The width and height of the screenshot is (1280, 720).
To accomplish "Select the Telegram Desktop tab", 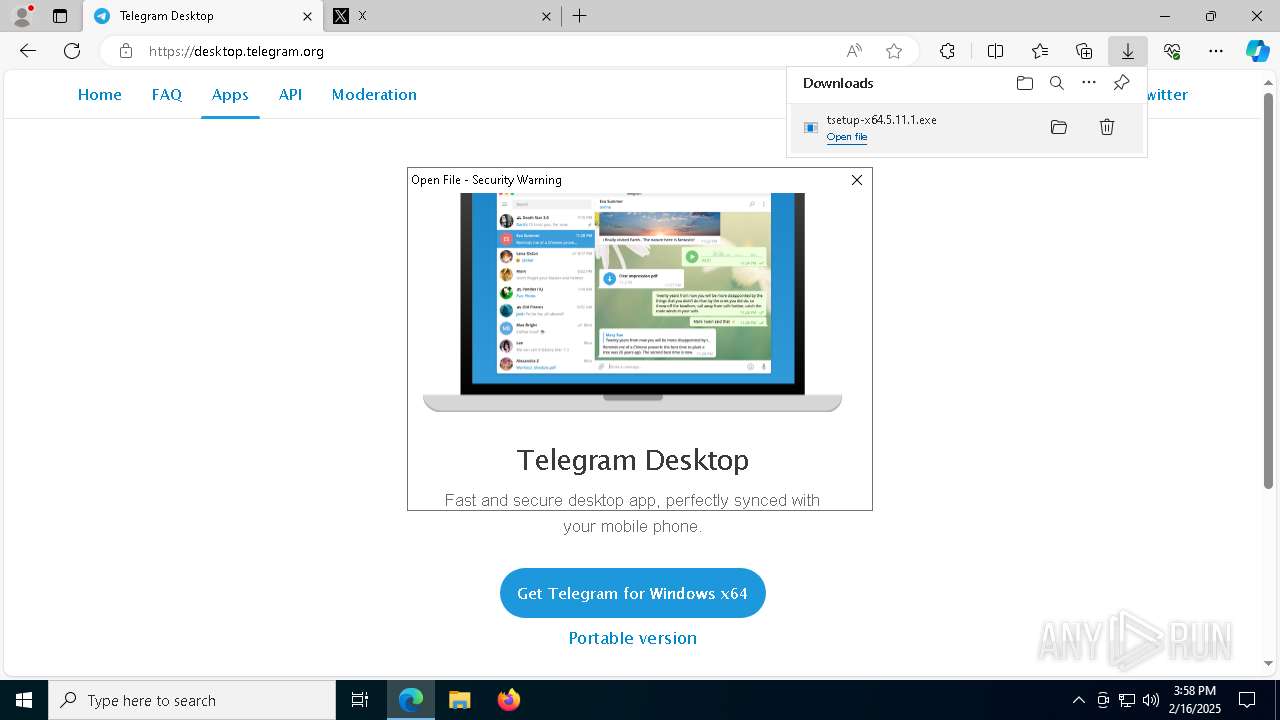I will [x=203, y=16].
